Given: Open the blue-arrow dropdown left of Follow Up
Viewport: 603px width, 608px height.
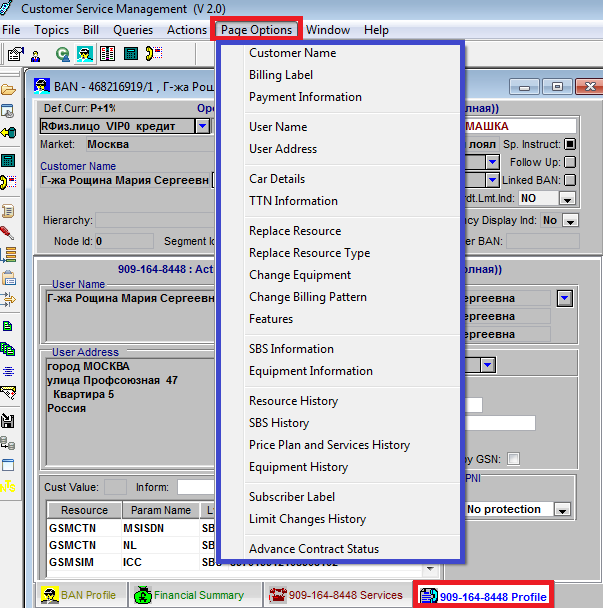Looking at the screenshot, I should point(492,162).
